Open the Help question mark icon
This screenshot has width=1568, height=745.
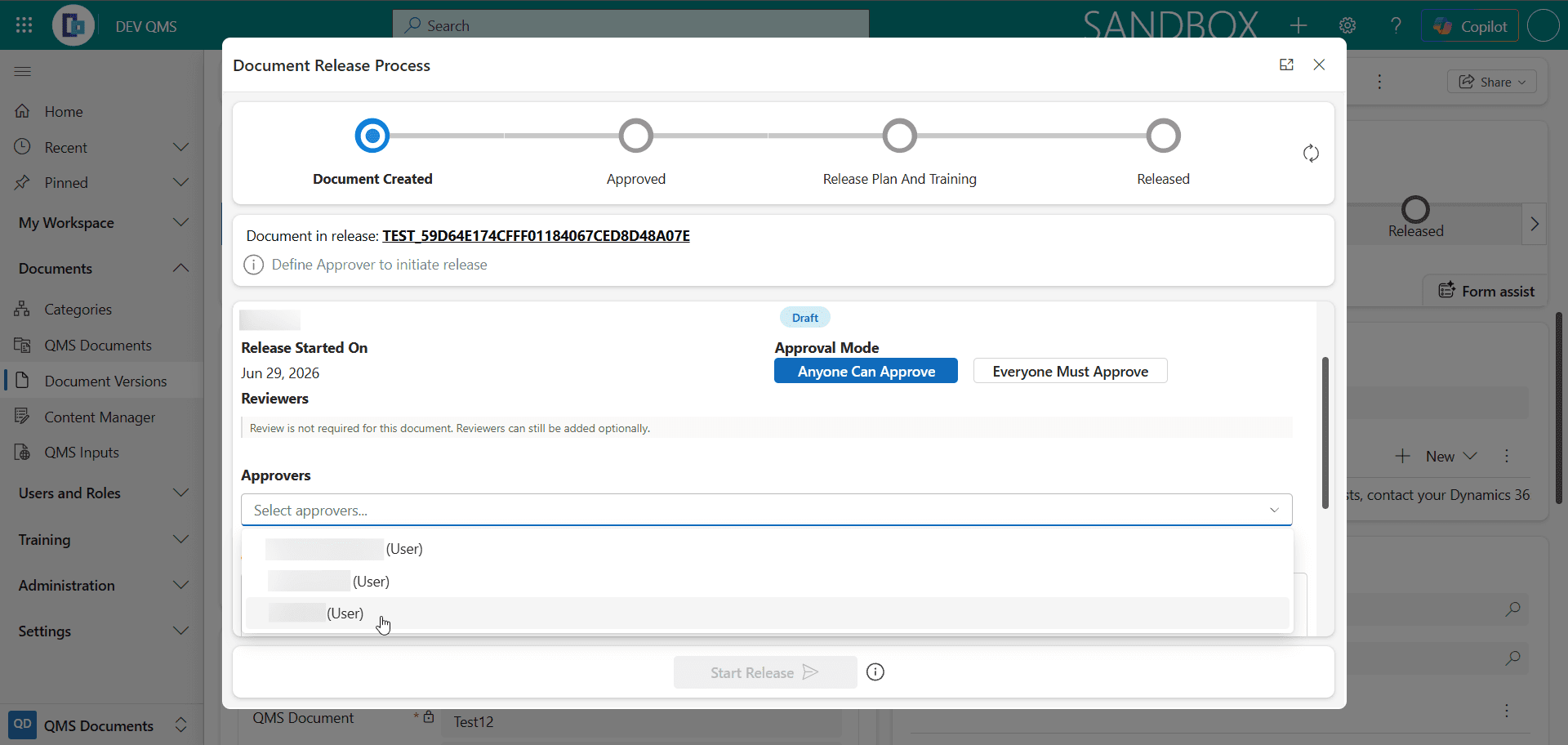[1396, 25]
